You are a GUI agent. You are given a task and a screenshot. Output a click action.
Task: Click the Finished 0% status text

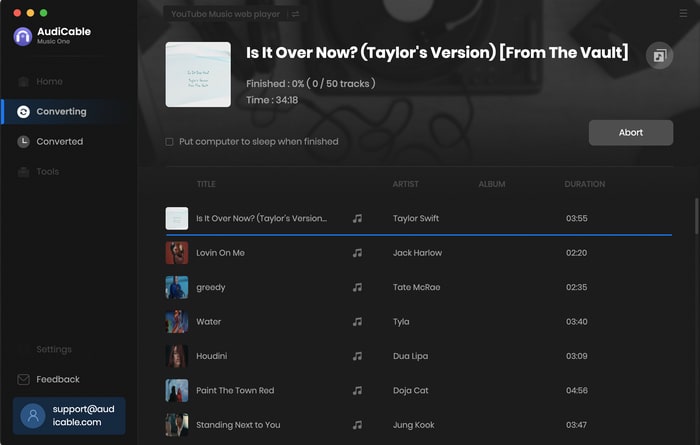311,83
